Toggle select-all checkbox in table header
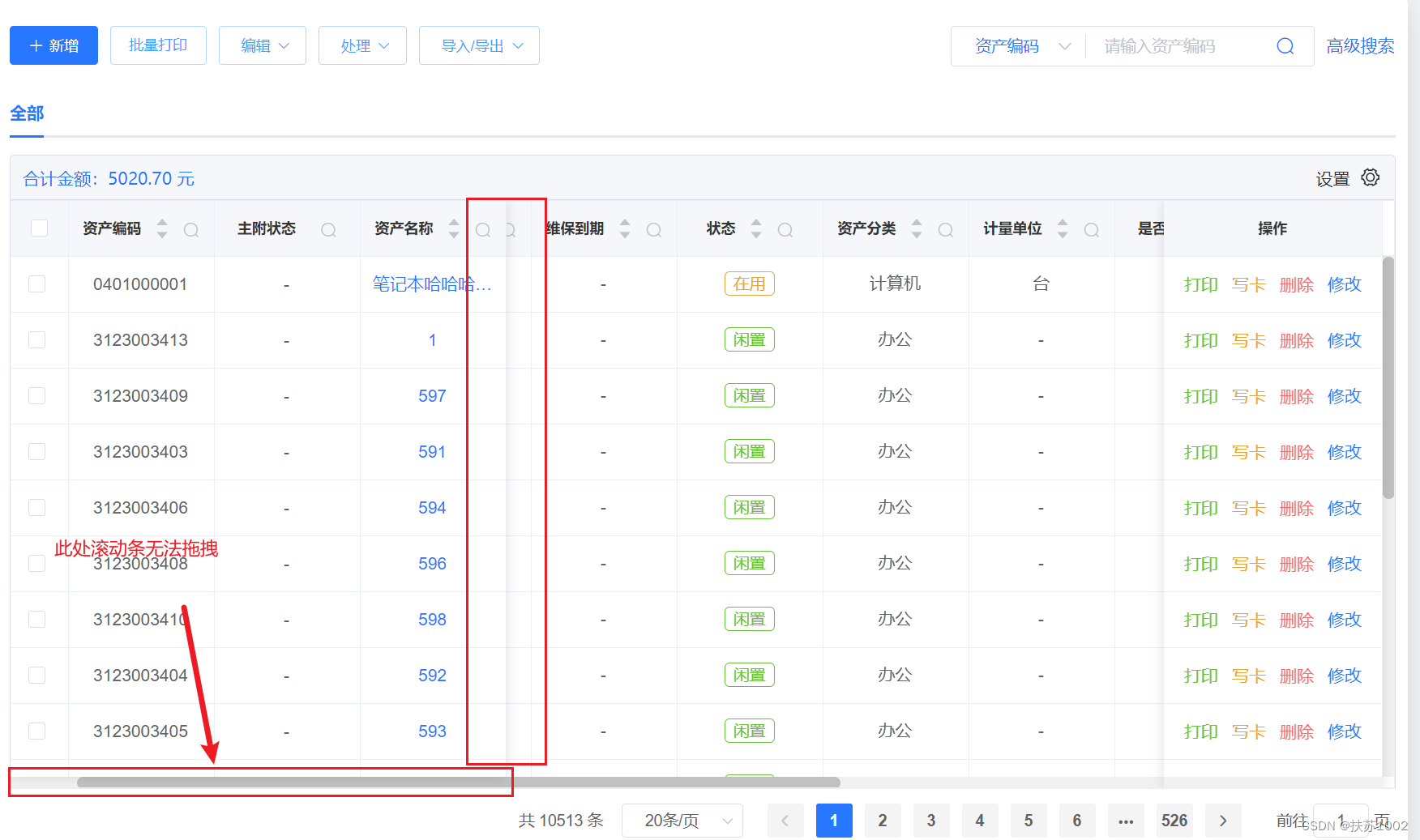Screen dimensions: 1420x840 pyautogui.click(x=39, y=228)
